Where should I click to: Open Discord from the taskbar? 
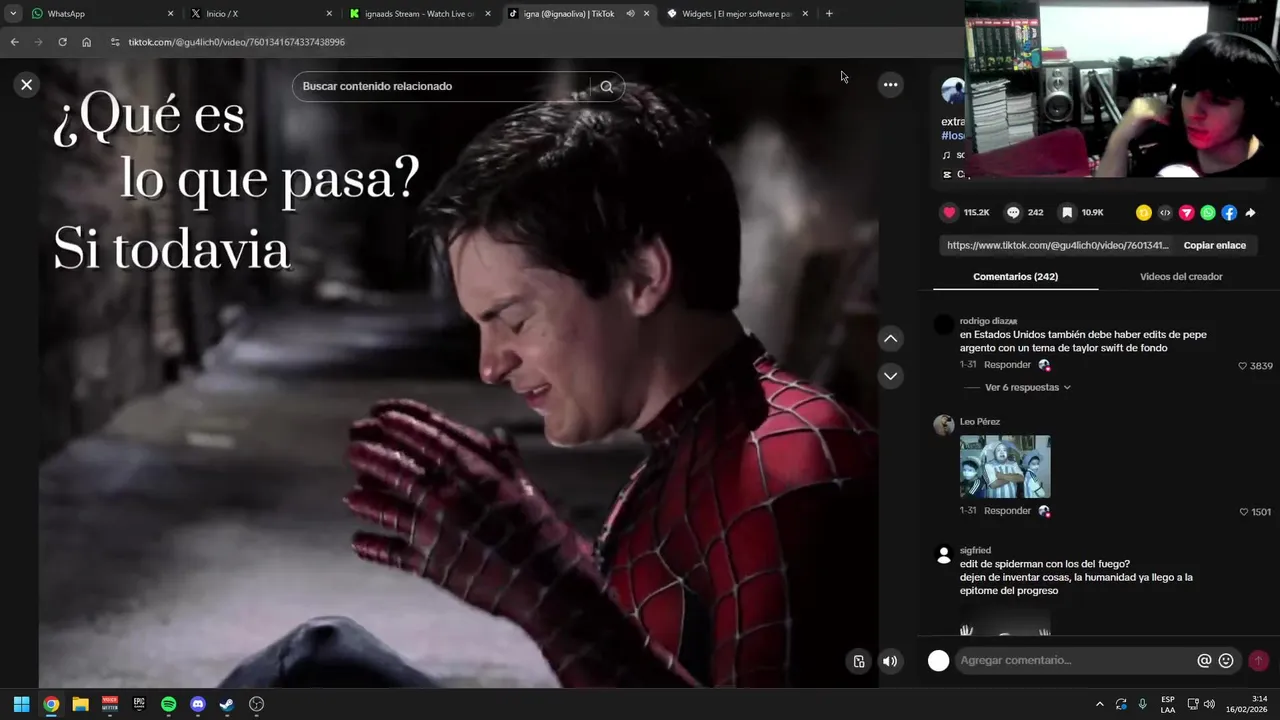tap(198, 704)
